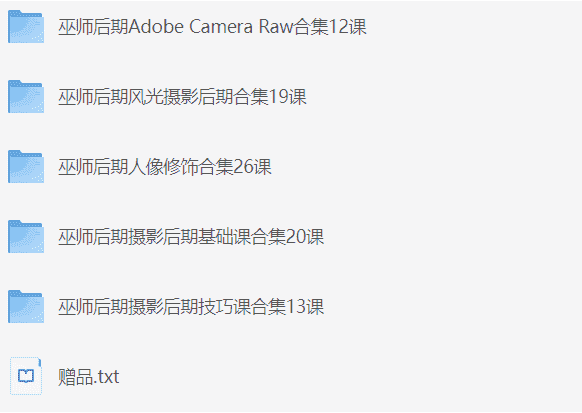Select the 巫师后期人像修饰合集26课 name text

(x=165, y=167)
